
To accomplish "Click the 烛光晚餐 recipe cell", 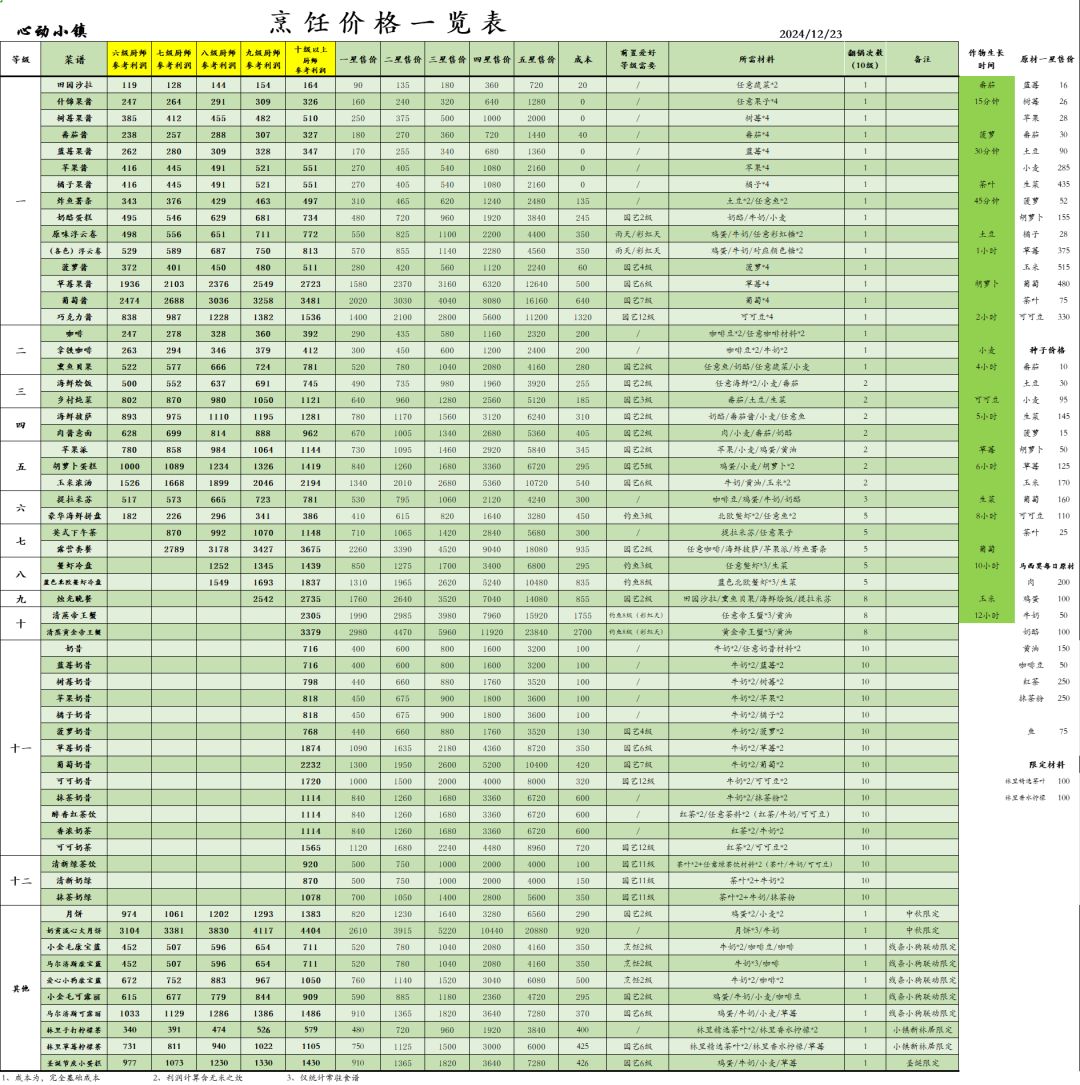I will tap(74, 599).
